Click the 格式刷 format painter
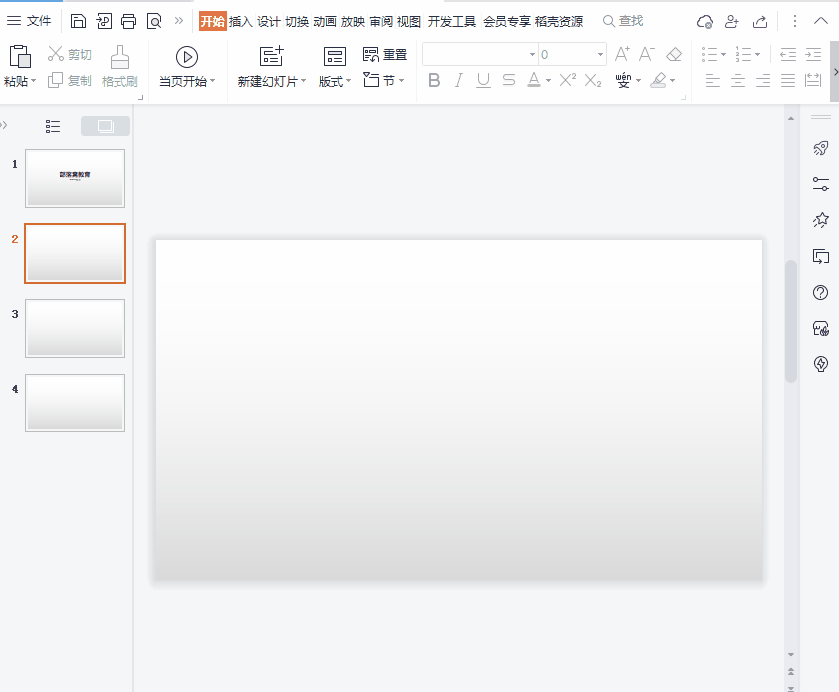 [x=120, y=67]
